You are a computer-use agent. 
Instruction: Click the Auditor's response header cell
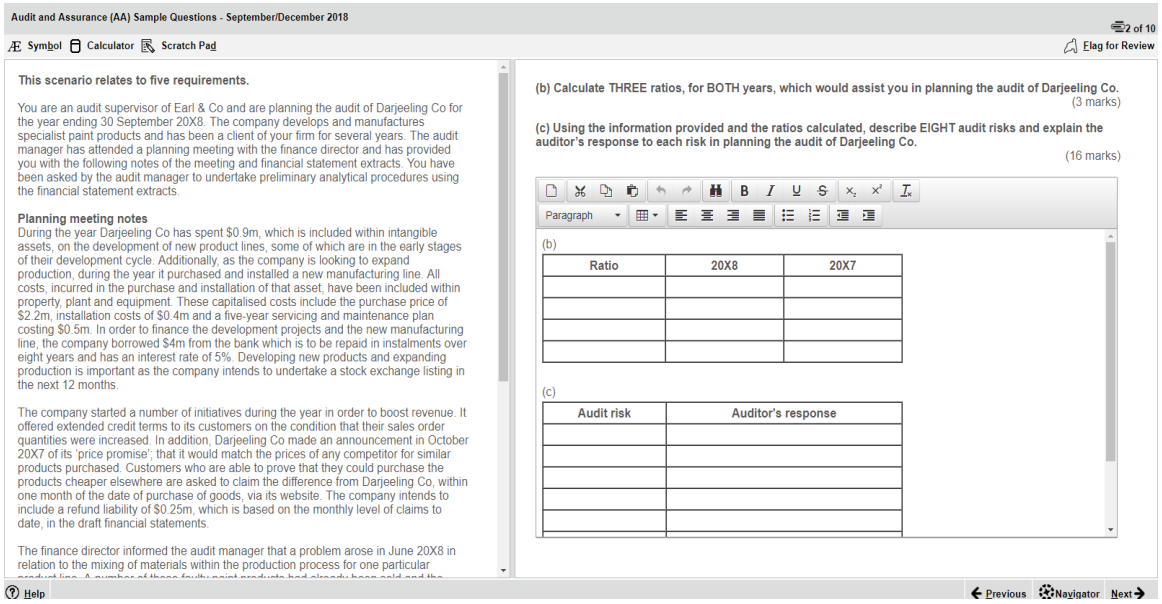(784, 414)
